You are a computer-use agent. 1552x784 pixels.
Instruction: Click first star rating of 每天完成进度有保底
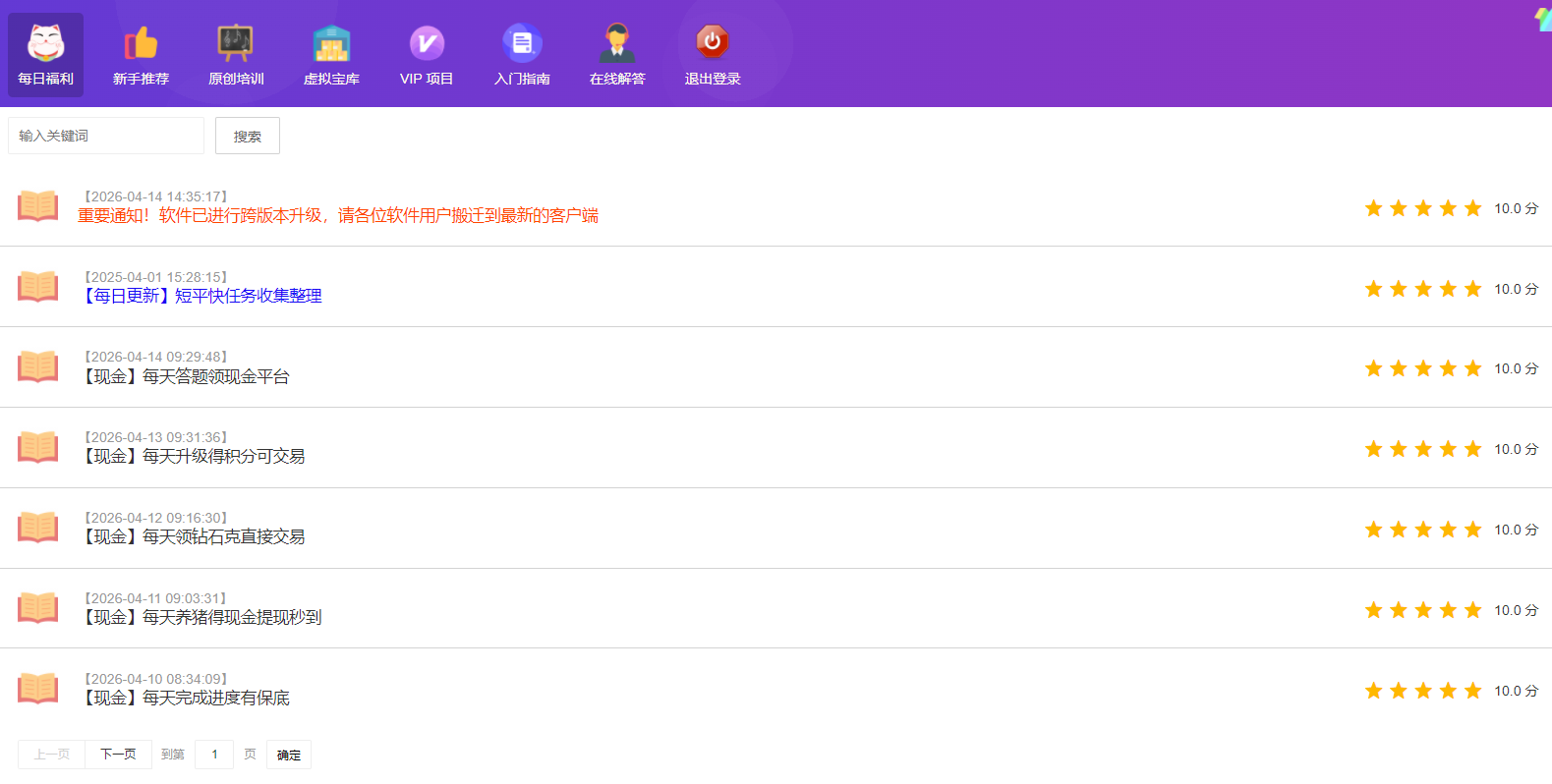[x=1373, y=692]
